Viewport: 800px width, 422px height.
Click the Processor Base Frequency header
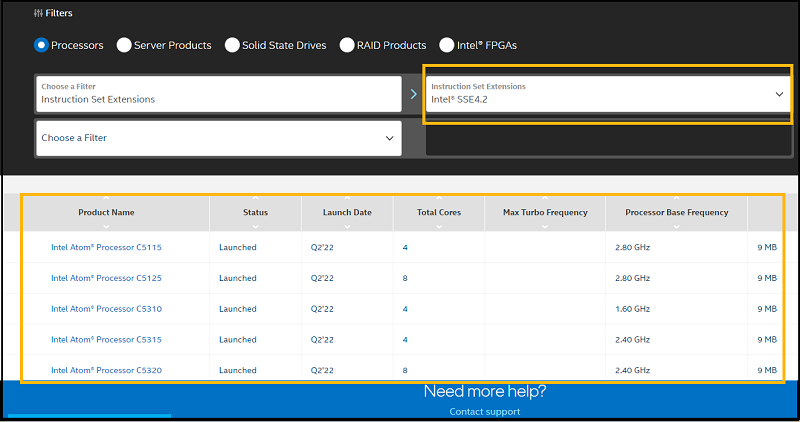[x=677, y=212]
